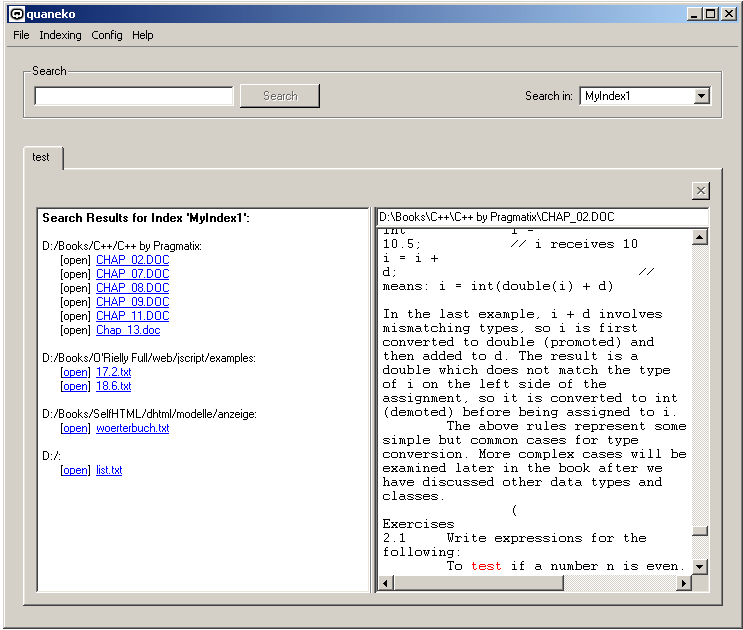Screen dimensions: 743x630
Task: Click the Chap_13.doc file link
Action: point(128,330)
